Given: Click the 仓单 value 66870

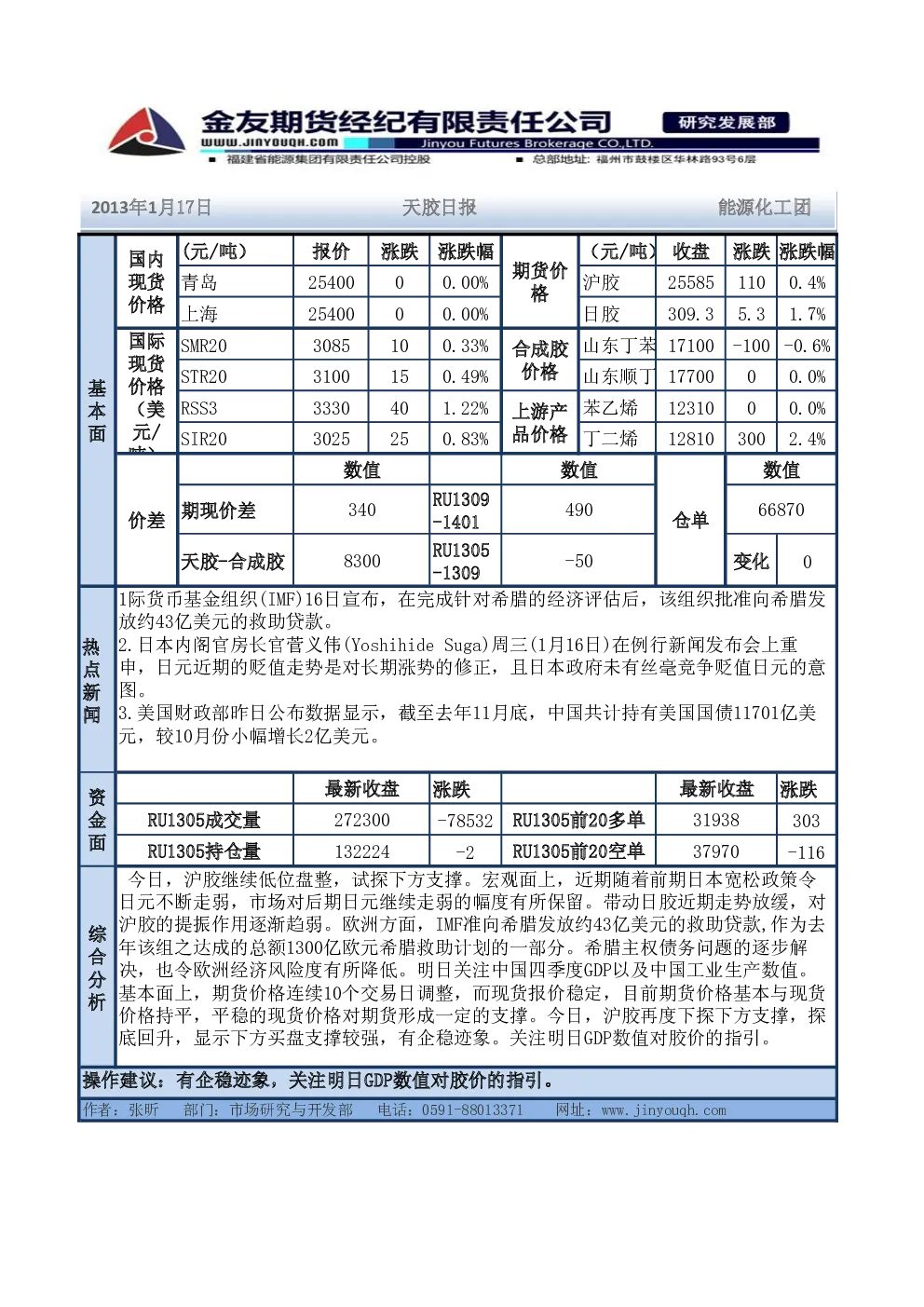Looking at the screenshot, I should click(781, 510).
